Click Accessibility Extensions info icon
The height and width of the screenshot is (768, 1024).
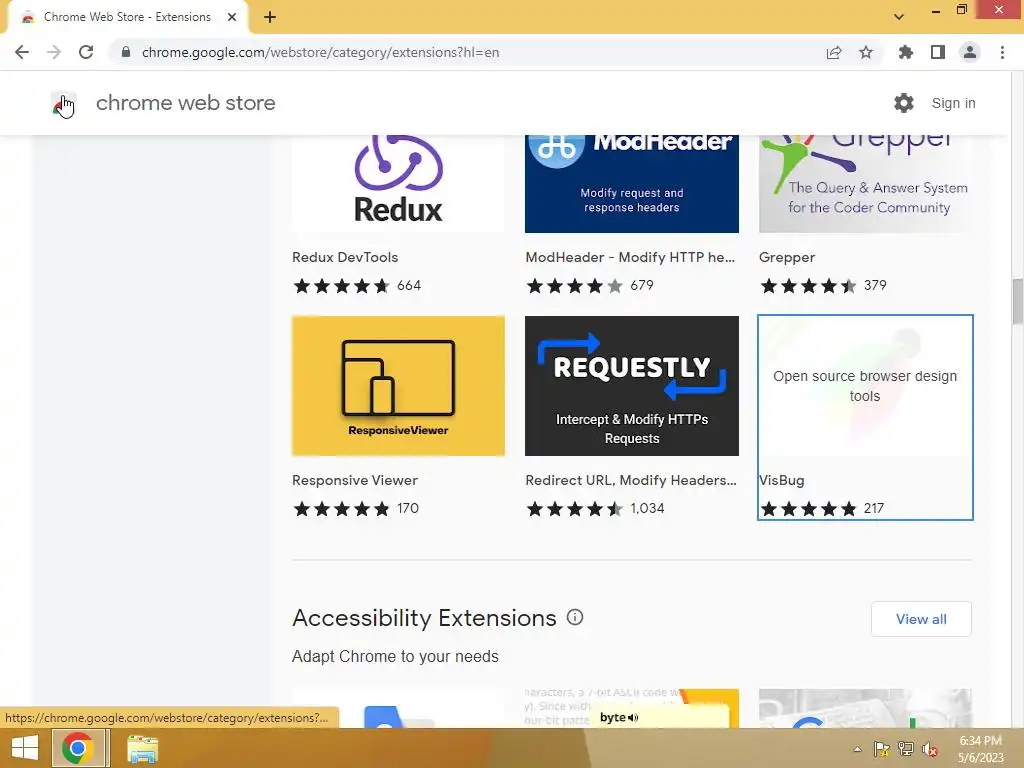575,617
